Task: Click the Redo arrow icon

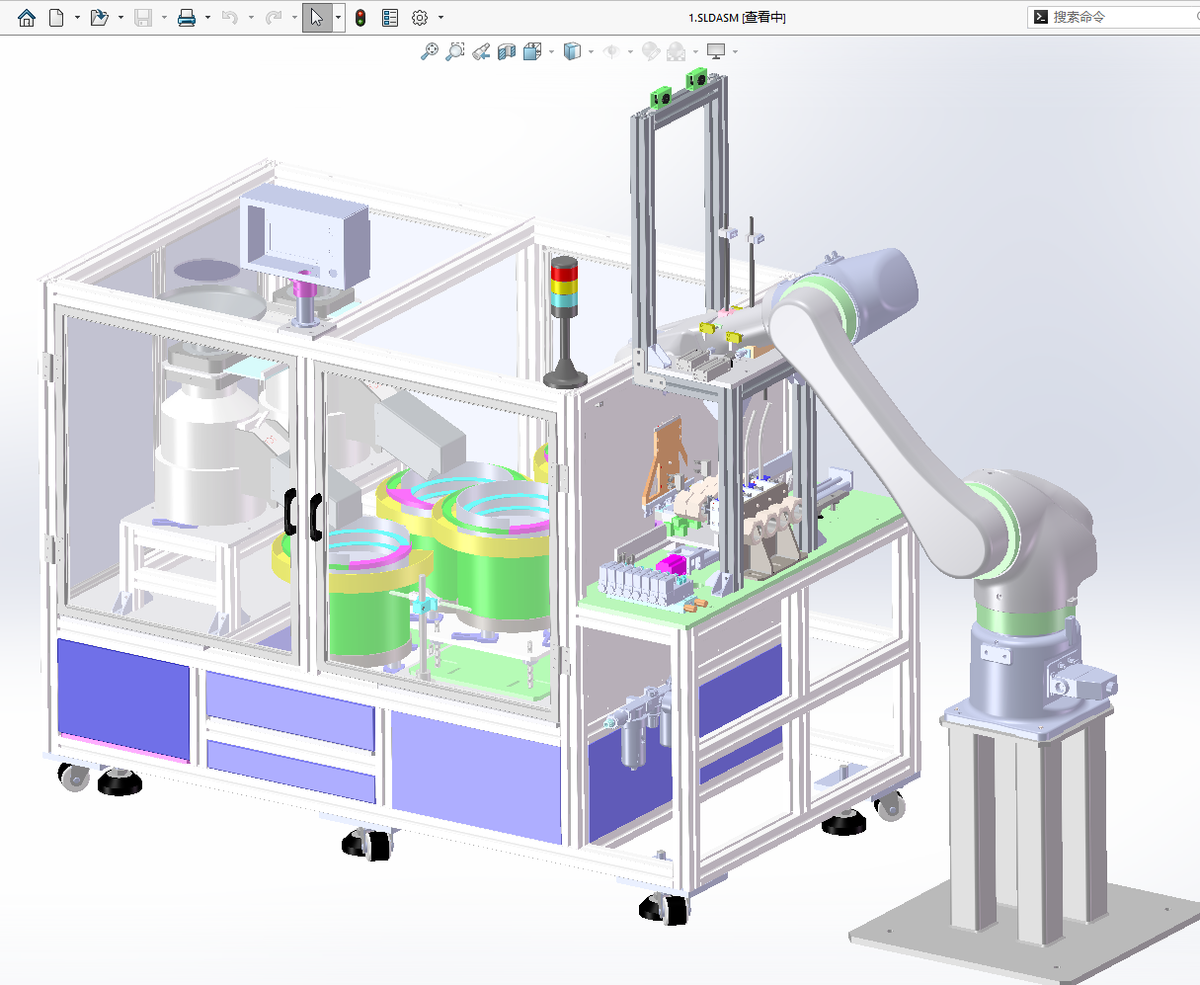Action: tap(273, 17)
